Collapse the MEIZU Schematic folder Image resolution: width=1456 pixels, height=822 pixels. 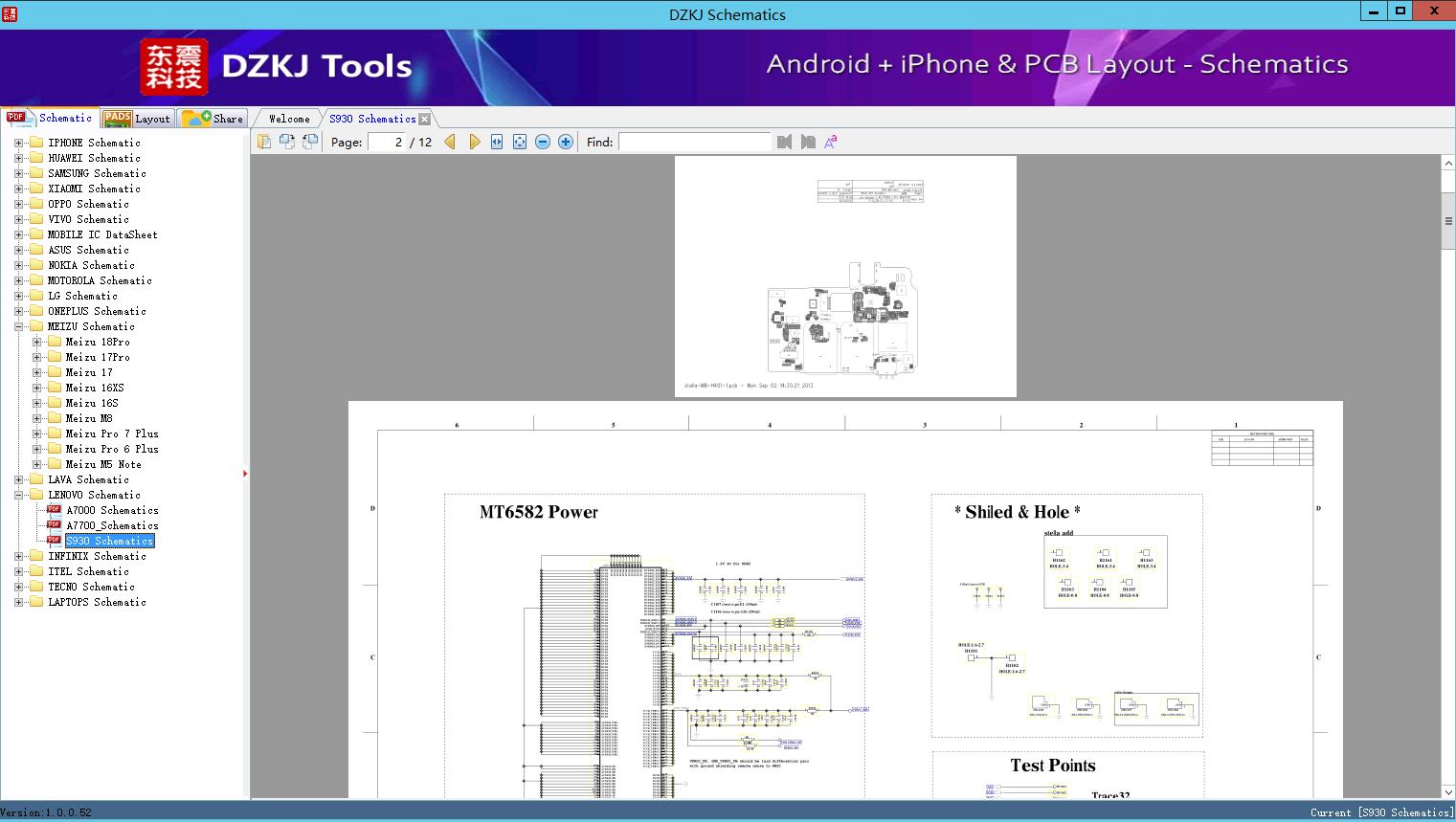[18, 326]
